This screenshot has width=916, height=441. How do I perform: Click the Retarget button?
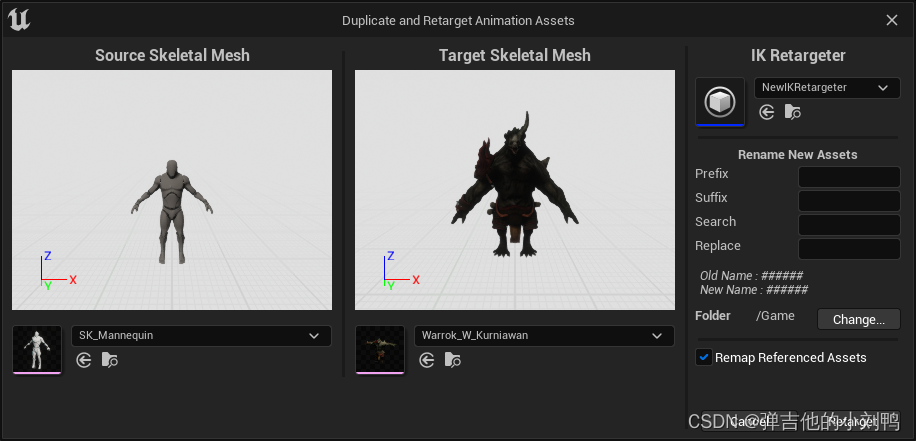point(852,421)
